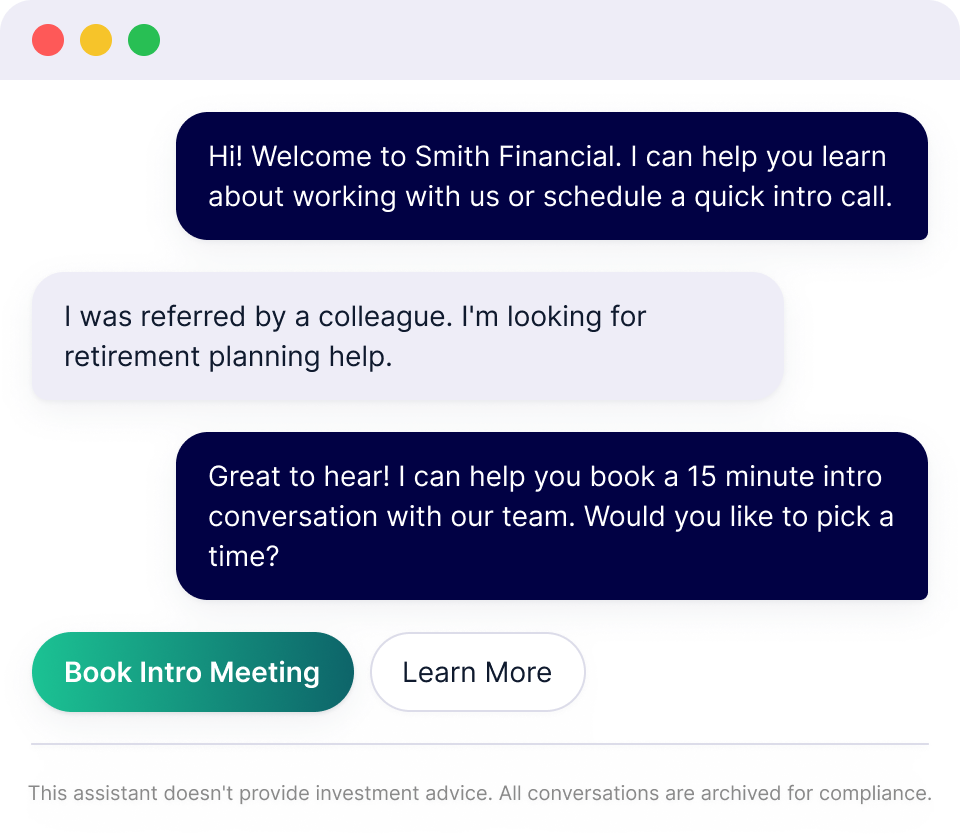960x840 pixels.
Task: Click '15 minute intro' text in reply
Action: [x=783, y=477]
